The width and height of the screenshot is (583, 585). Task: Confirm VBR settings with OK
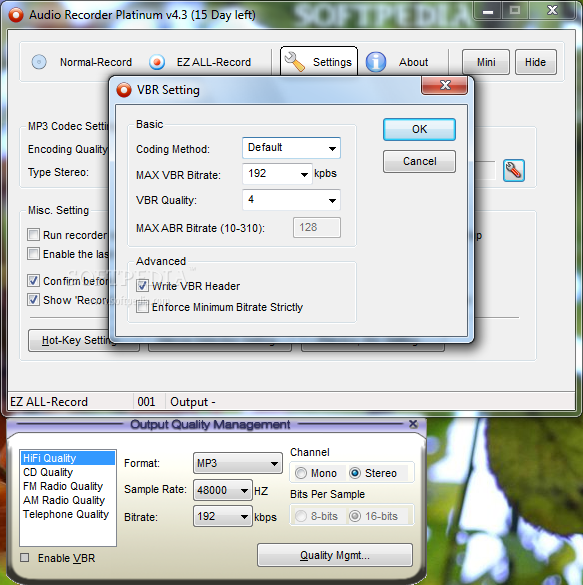pyautogui.click(x=419, y=129)
